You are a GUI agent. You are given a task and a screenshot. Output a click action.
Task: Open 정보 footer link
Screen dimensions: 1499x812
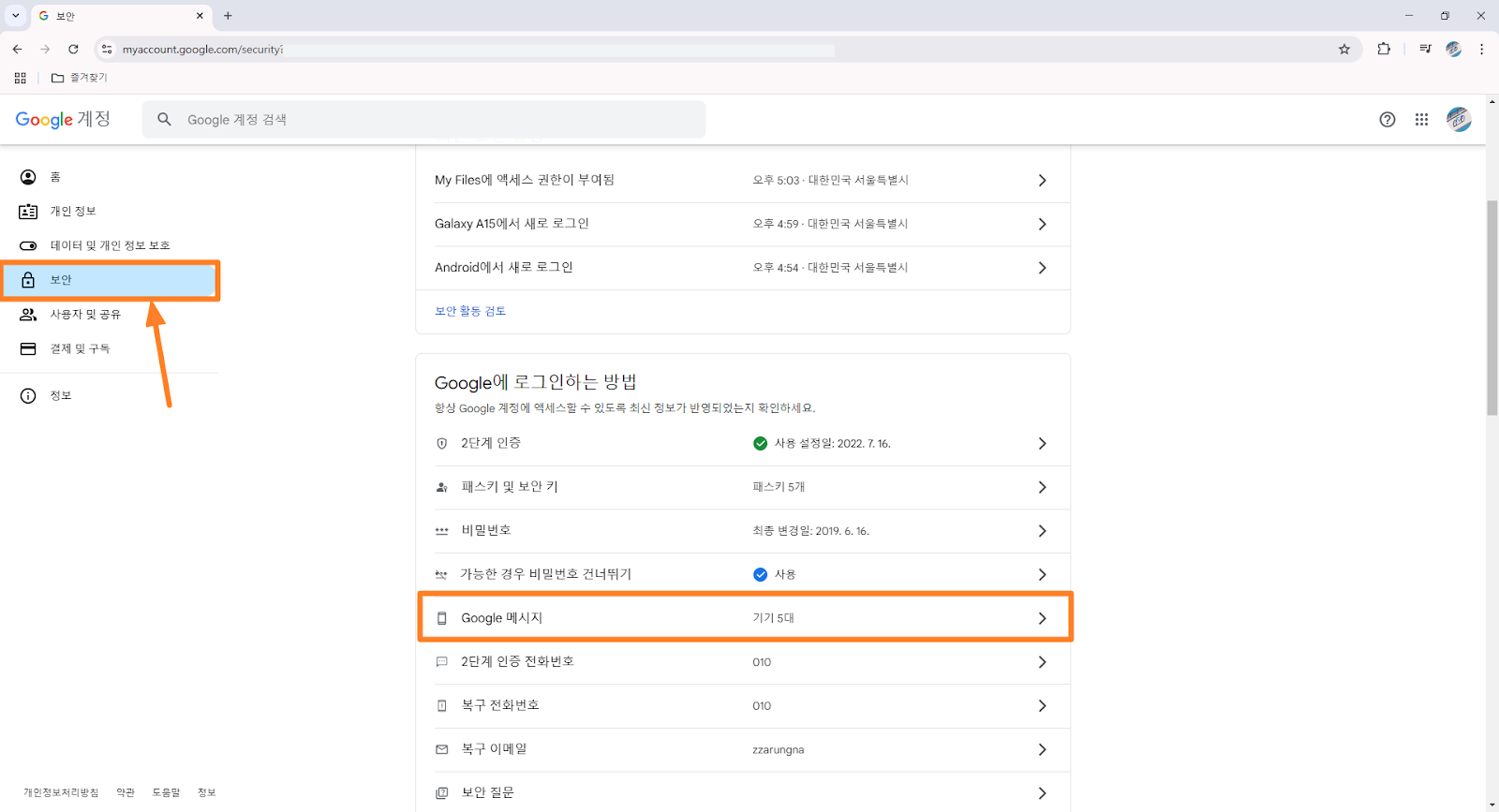point(207,792)
